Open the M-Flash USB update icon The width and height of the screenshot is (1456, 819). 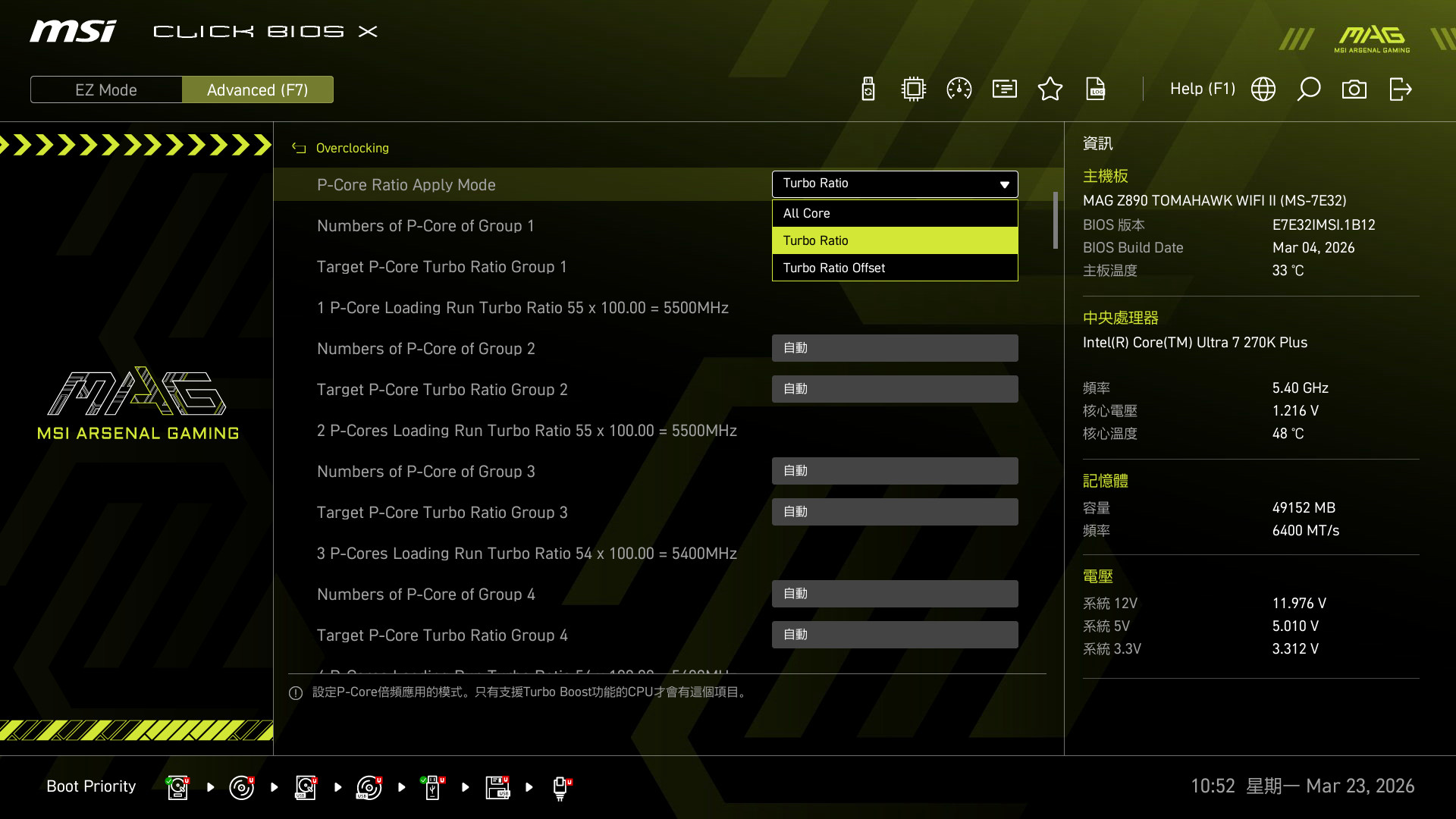[x=868, y=89]
